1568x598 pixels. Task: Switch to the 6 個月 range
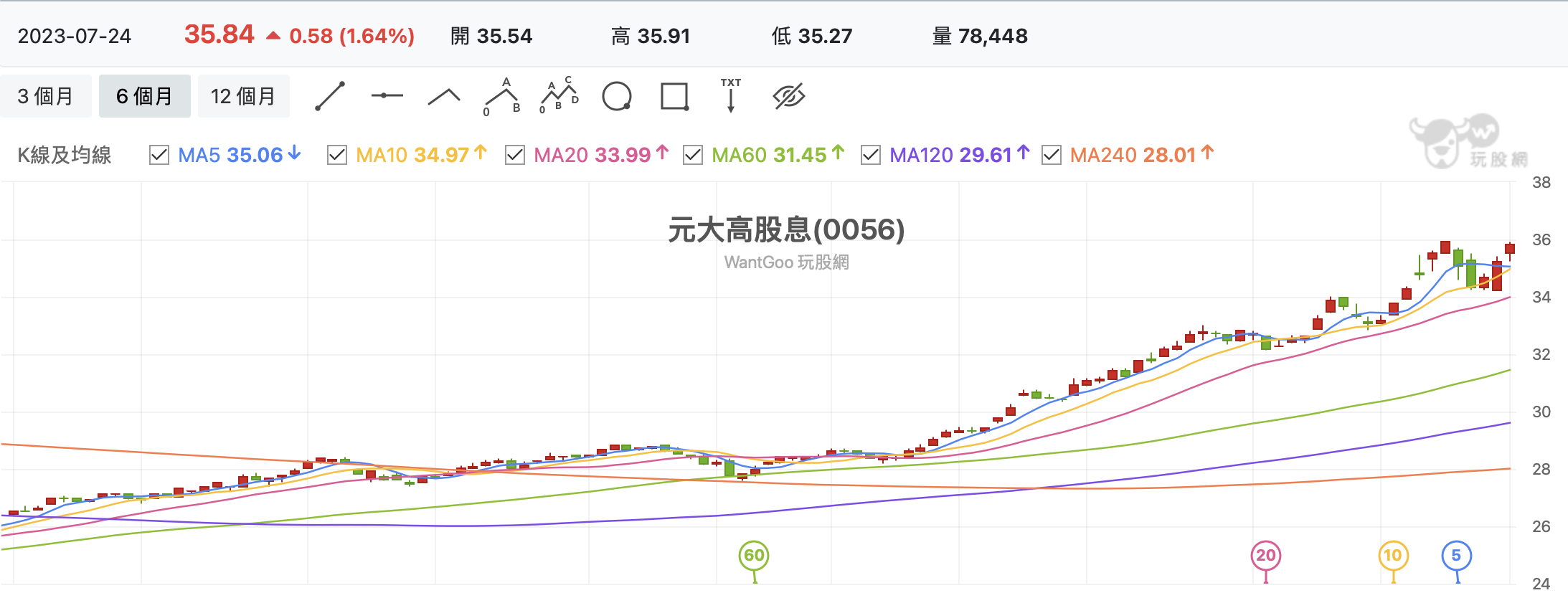pyautogui.click(x=144, y=96)
